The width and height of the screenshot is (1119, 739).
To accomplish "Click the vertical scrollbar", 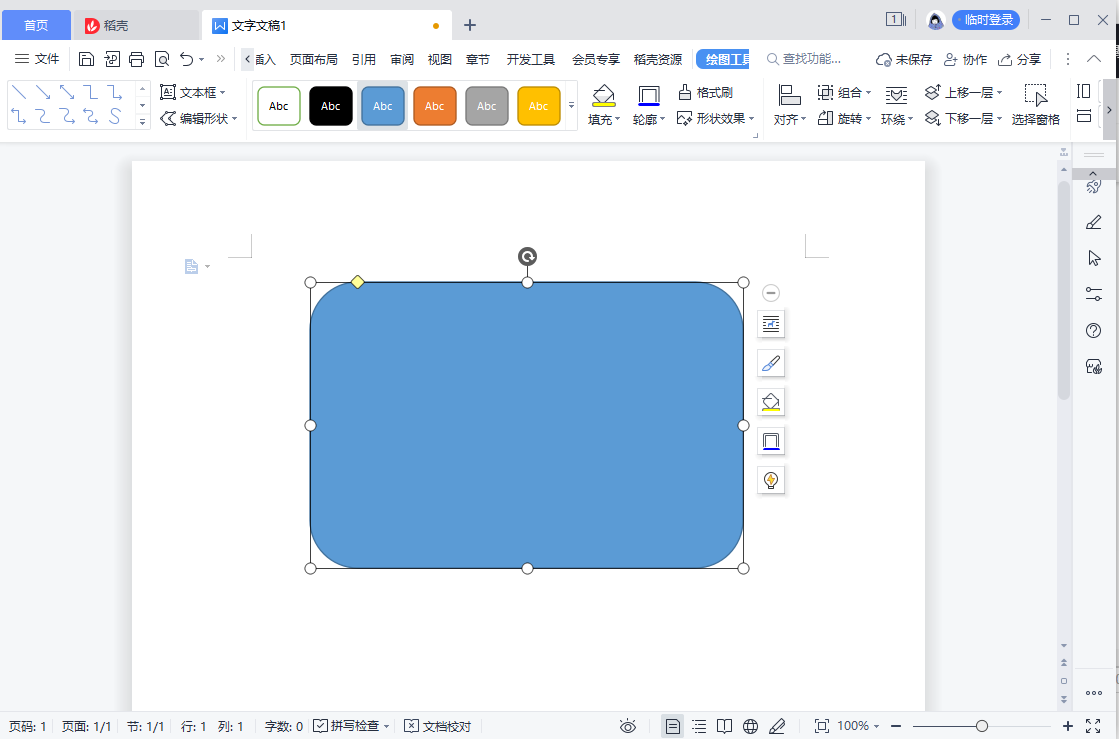I will (1063, 291).
